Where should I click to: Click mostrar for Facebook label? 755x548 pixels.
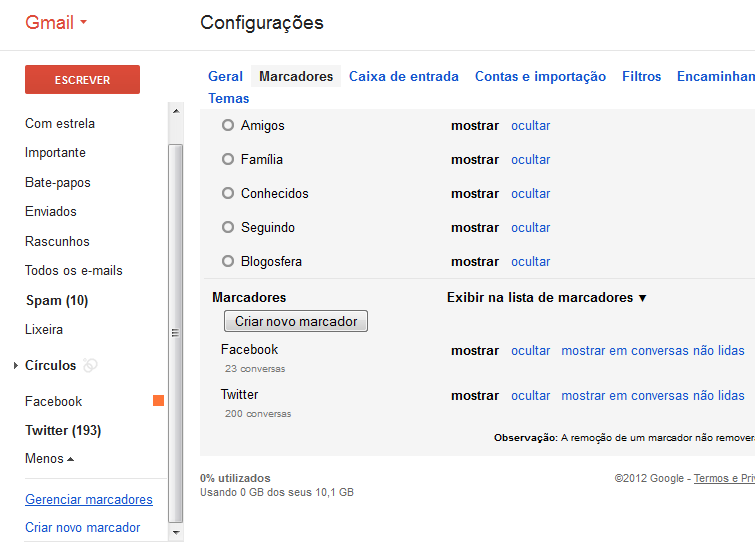click(x=475, y=351)
